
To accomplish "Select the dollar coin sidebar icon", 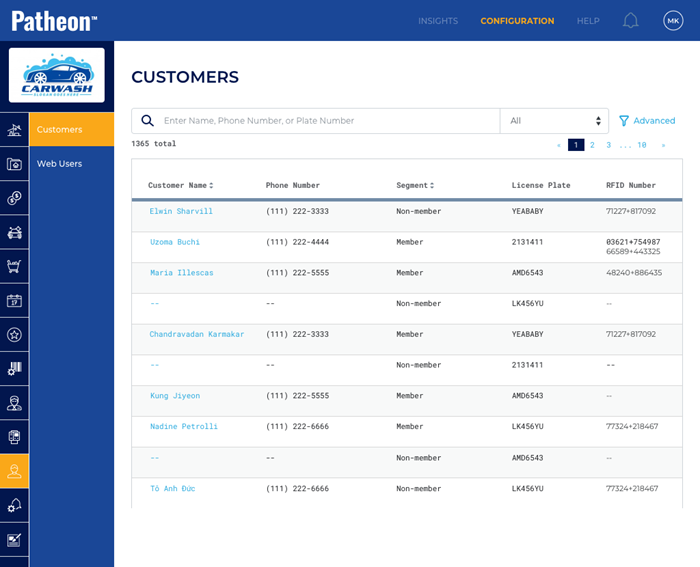I will point(14,198).
